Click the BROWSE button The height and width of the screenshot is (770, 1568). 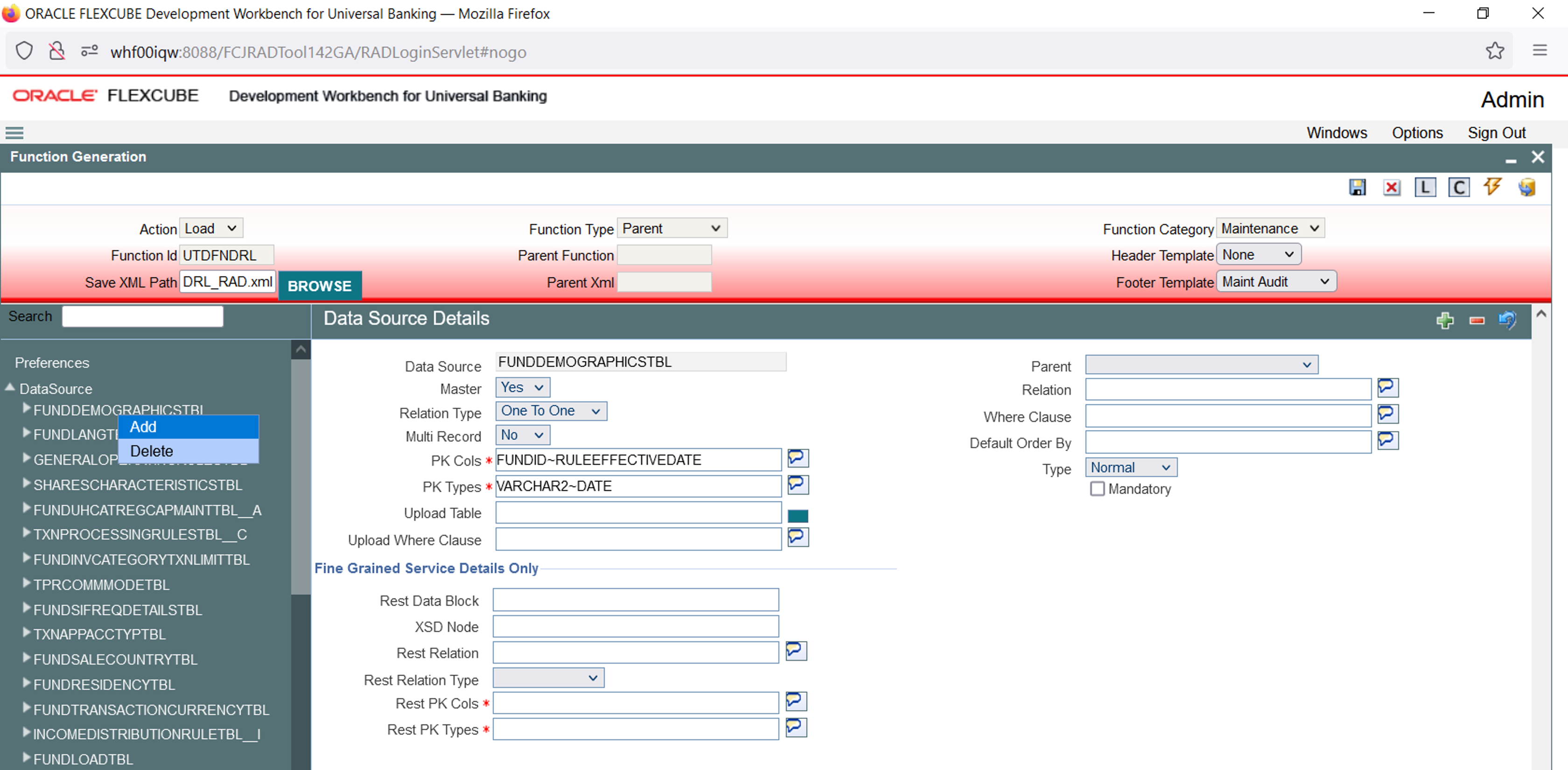pyautogui.click(x=320, y=286)
